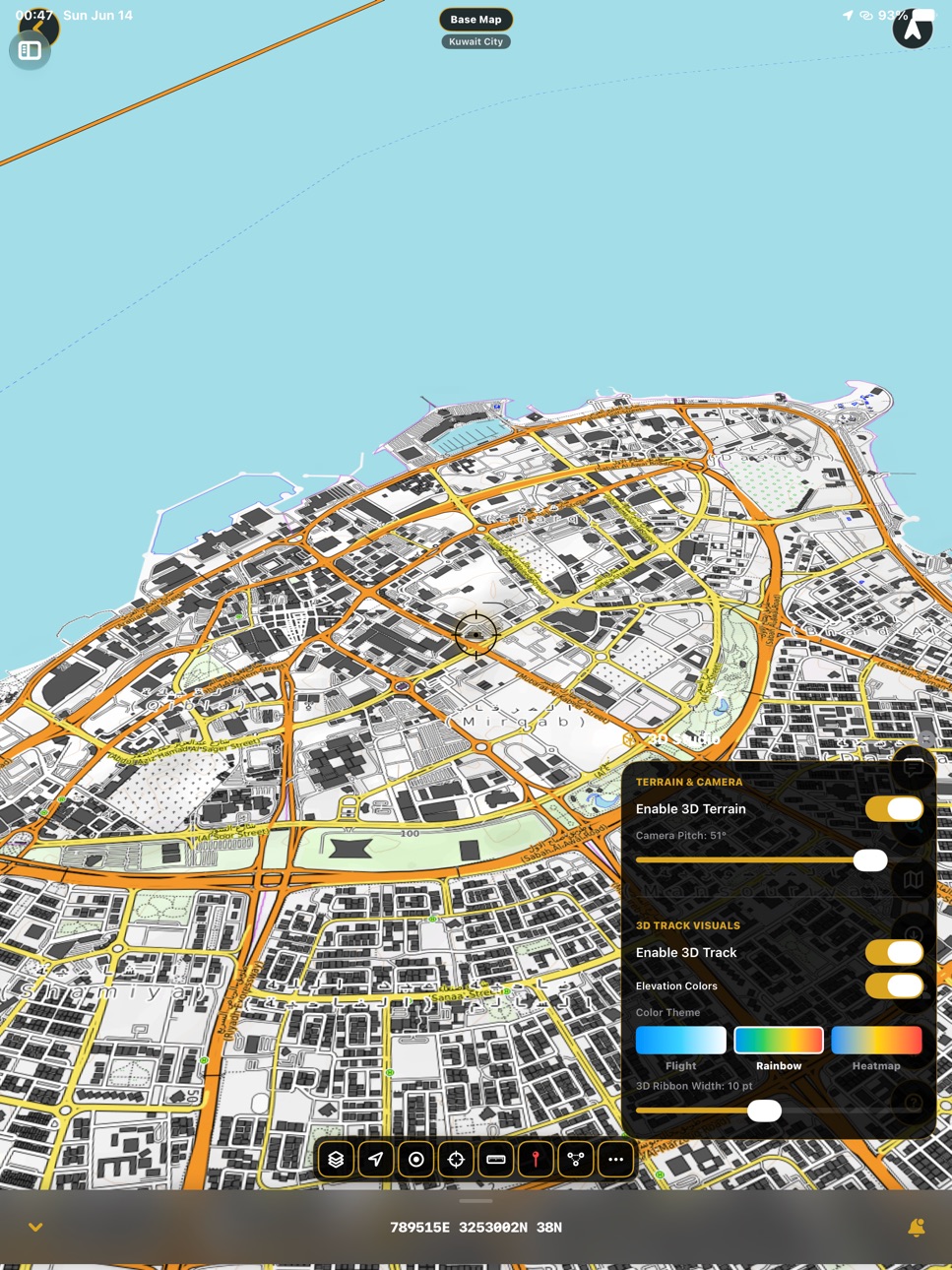Click the 00:47 status bar clock
The image size is (952, 1270).
pyautogui.click(x=33, y=16)
